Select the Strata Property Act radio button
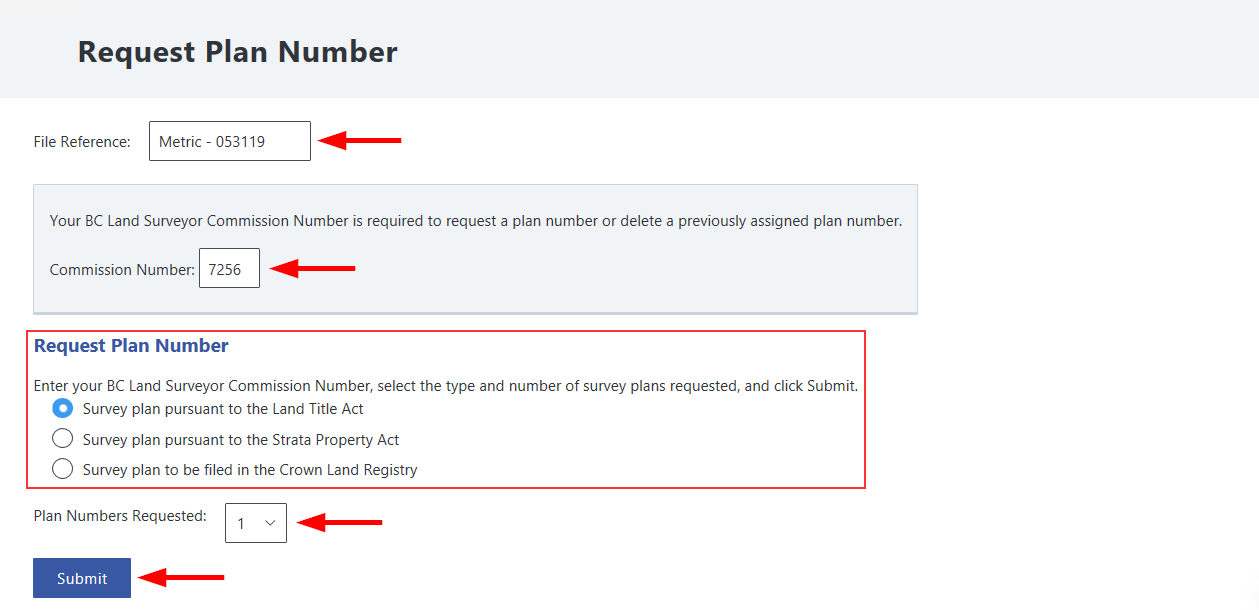This screenshot has width=1259, height=610. 62,438
